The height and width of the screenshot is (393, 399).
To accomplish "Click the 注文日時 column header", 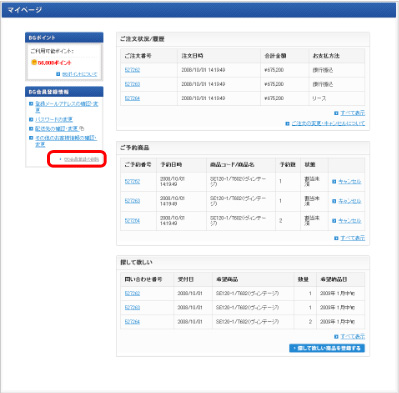I will pyautogui.click(x=192, y=56).
